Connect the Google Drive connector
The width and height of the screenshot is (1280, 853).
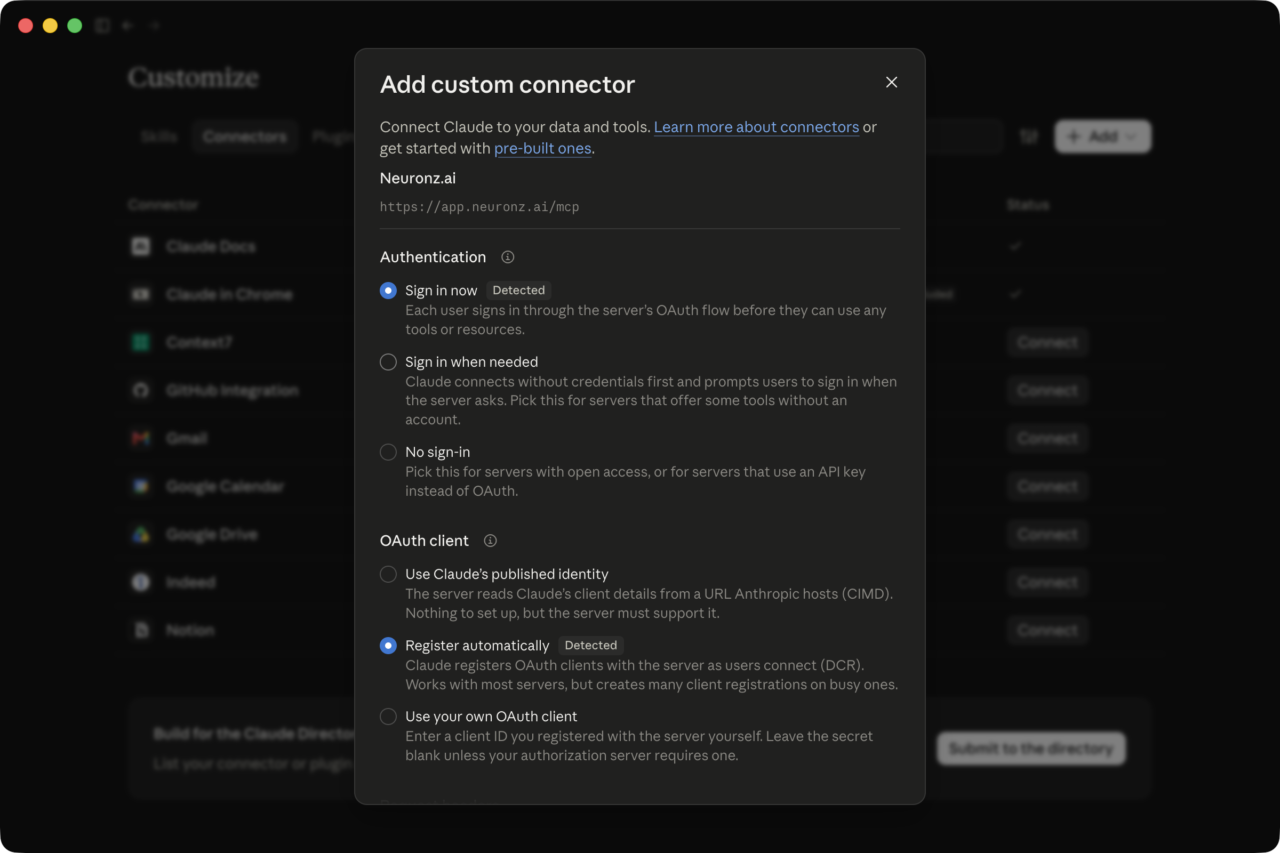1047,534
